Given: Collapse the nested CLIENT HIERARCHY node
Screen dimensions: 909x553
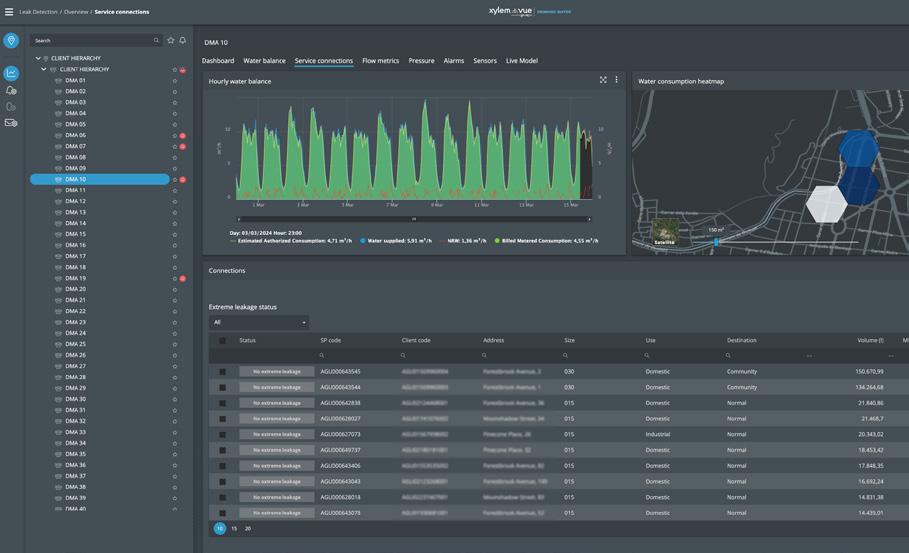Looking at the screenshot, I should pos(44,70).
